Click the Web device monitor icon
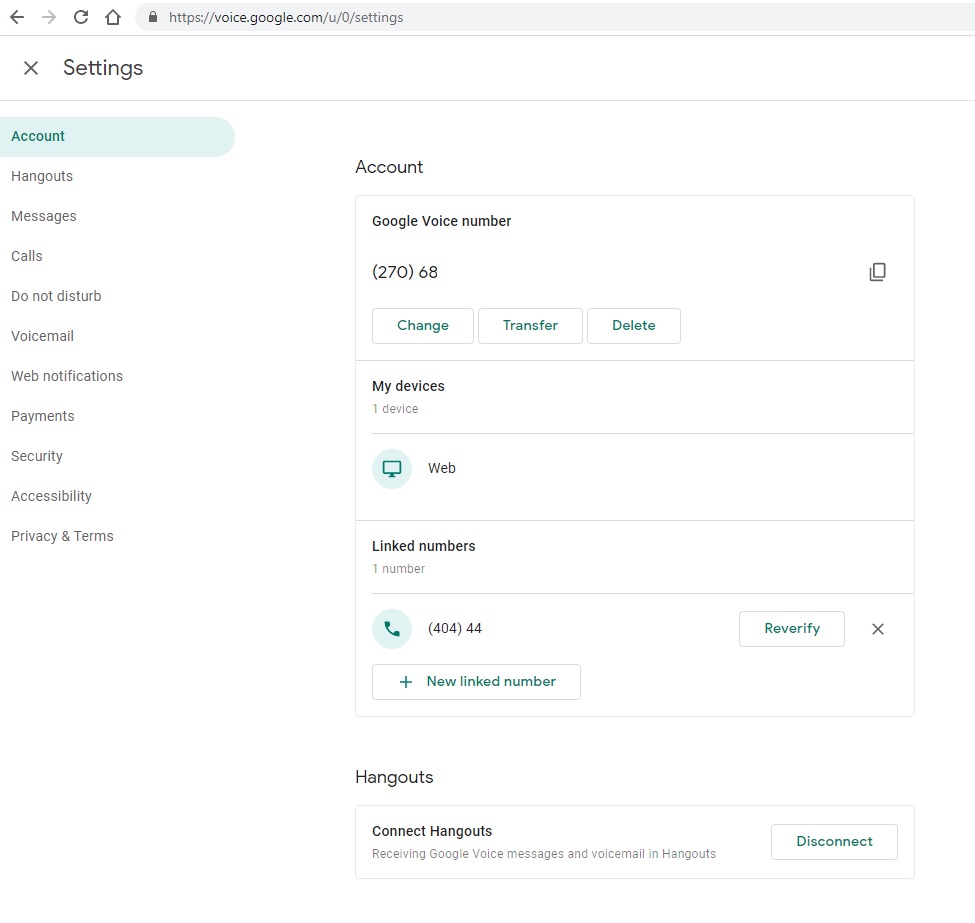 pyautogui.click(x=392, y=468)
